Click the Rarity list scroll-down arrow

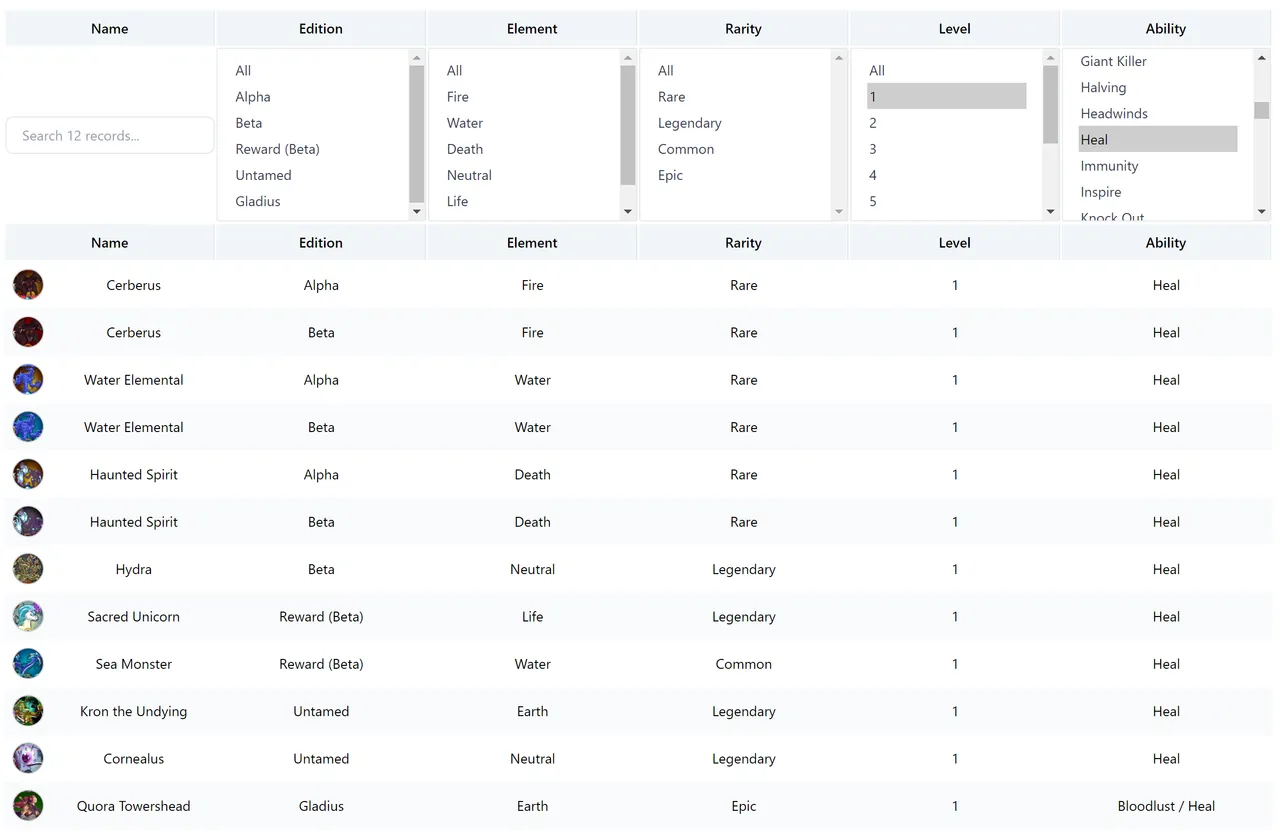pos(839,212)
